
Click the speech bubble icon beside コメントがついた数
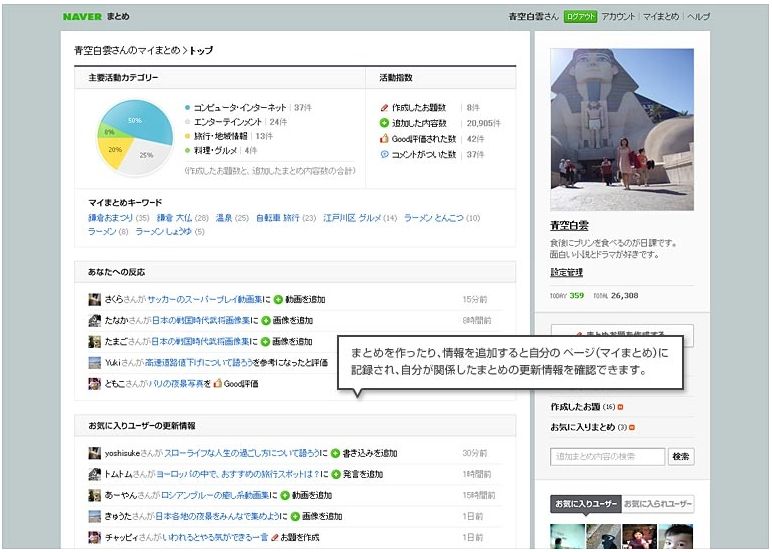pos(384,155)
